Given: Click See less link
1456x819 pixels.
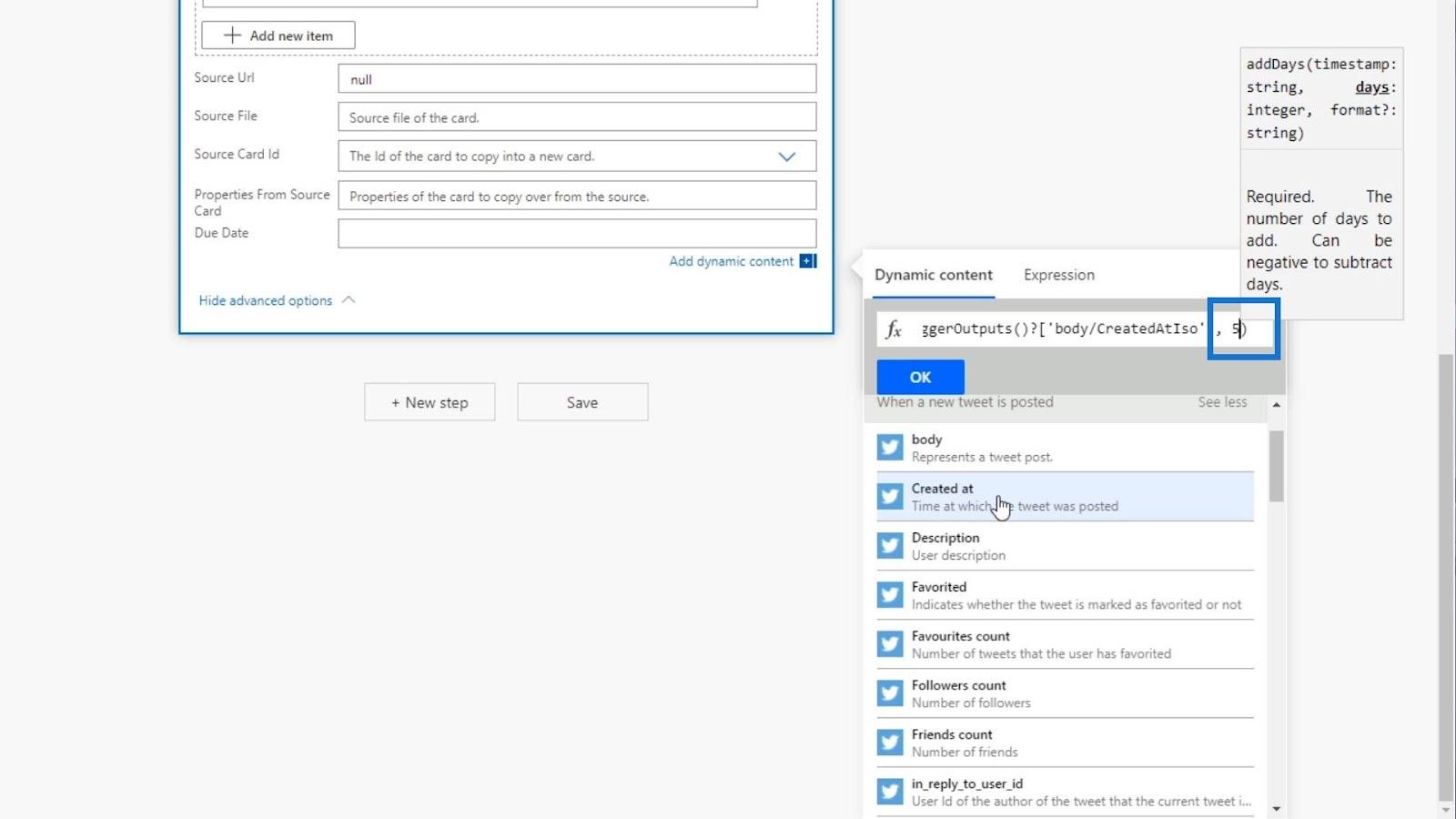Looking at the screenshot, I should point(1222,402).
